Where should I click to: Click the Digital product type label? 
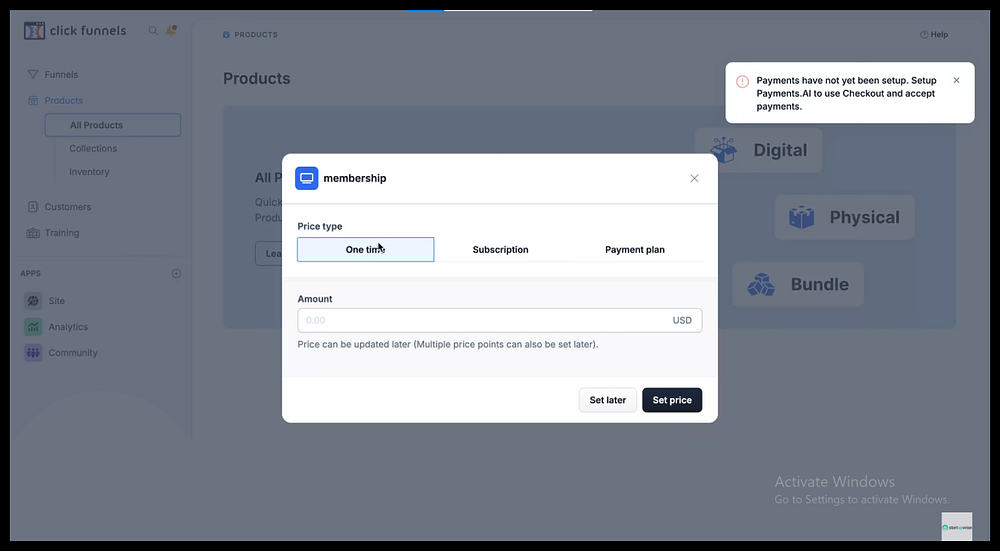coord(780,151)
